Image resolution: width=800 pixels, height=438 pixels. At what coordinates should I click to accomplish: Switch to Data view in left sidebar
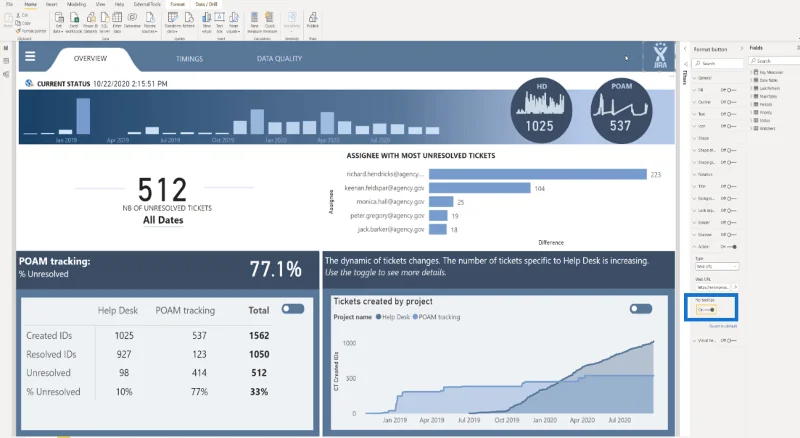coord(6,61)
